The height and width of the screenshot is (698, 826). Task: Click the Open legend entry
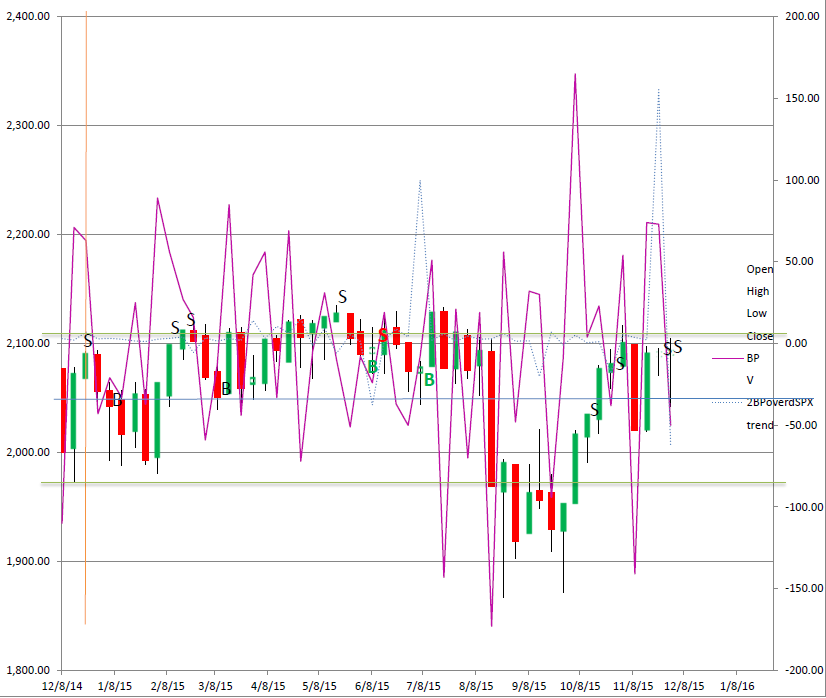pyautogui.click(x=759, y=269)
